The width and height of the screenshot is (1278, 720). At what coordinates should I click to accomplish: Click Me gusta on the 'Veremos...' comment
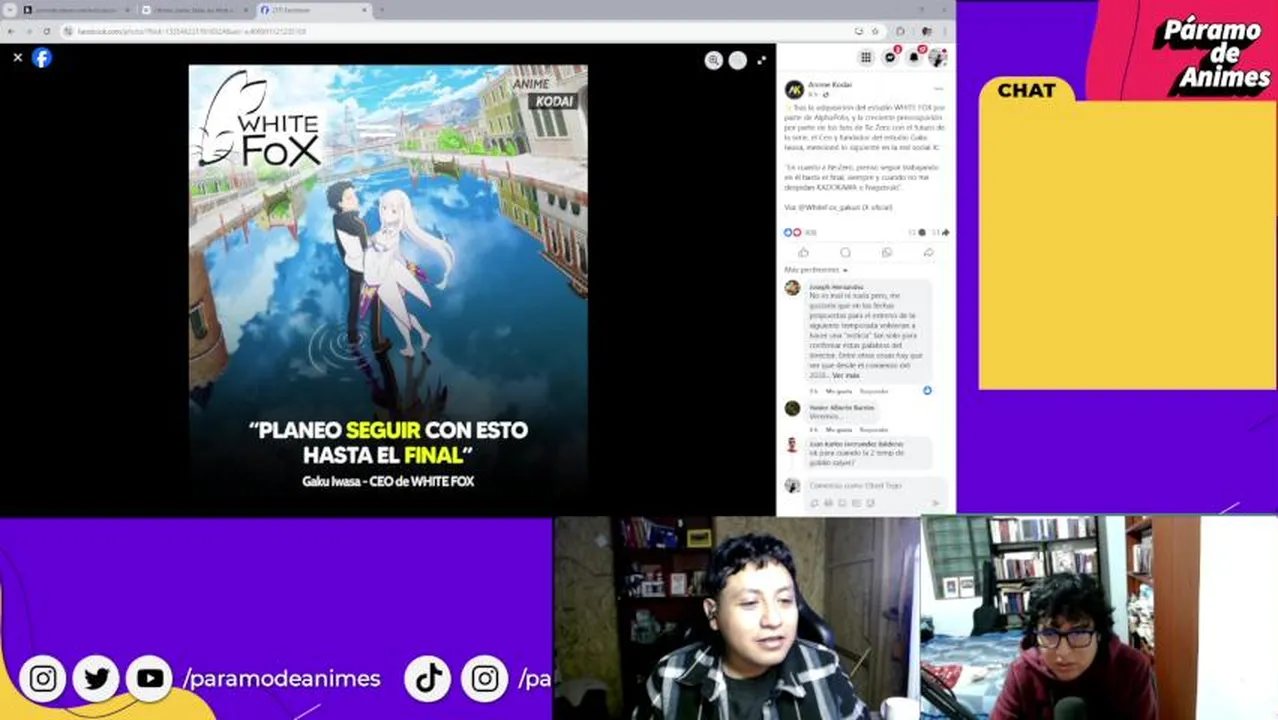[838, 430]
